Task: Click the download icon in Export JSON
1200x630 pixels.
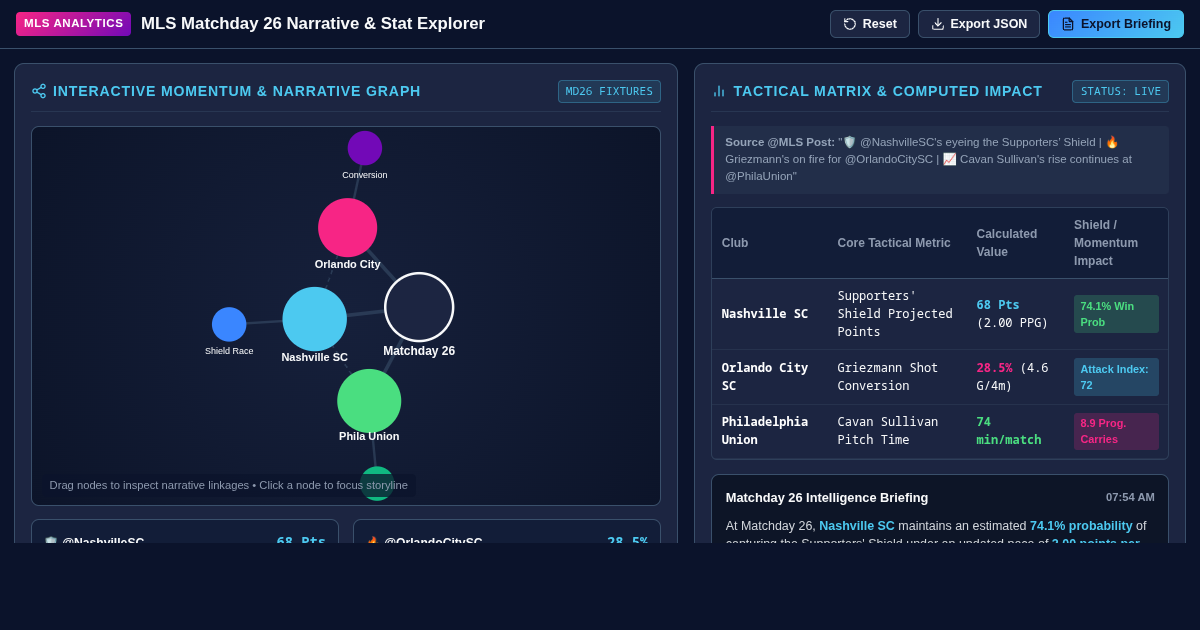Action: click(x=938, y=24)
